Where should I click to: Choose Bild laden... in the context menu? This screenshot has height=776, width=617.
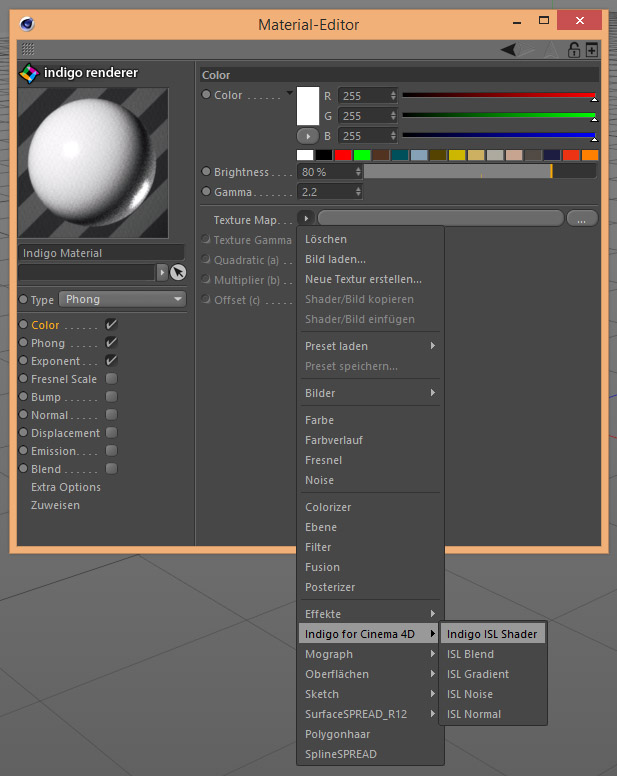335,259
